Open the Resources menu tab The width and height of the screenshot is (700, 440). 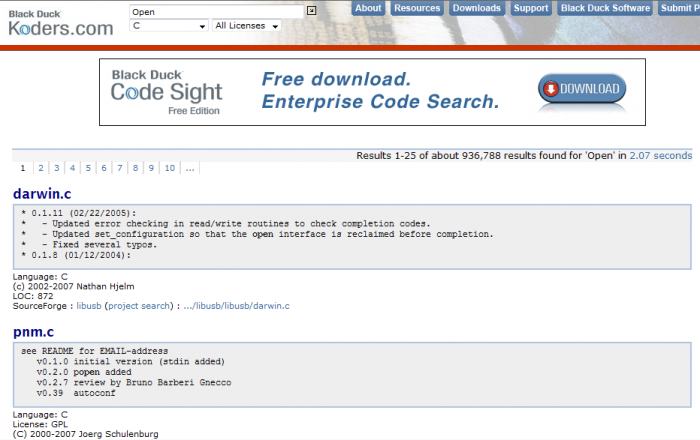417,8
